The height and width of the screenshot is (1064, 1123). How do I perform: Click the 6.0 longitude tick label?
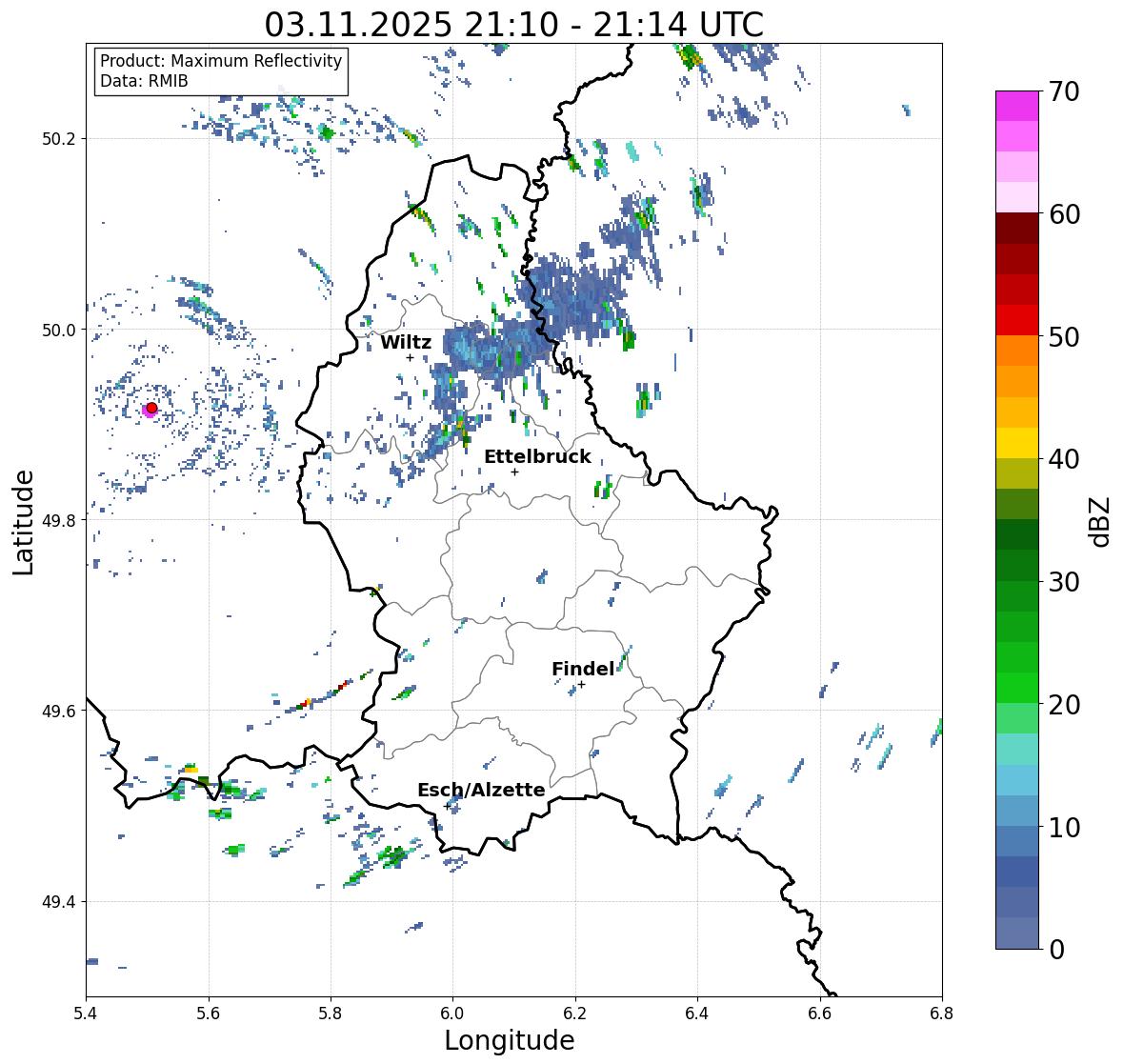(x=452, y=1014)
